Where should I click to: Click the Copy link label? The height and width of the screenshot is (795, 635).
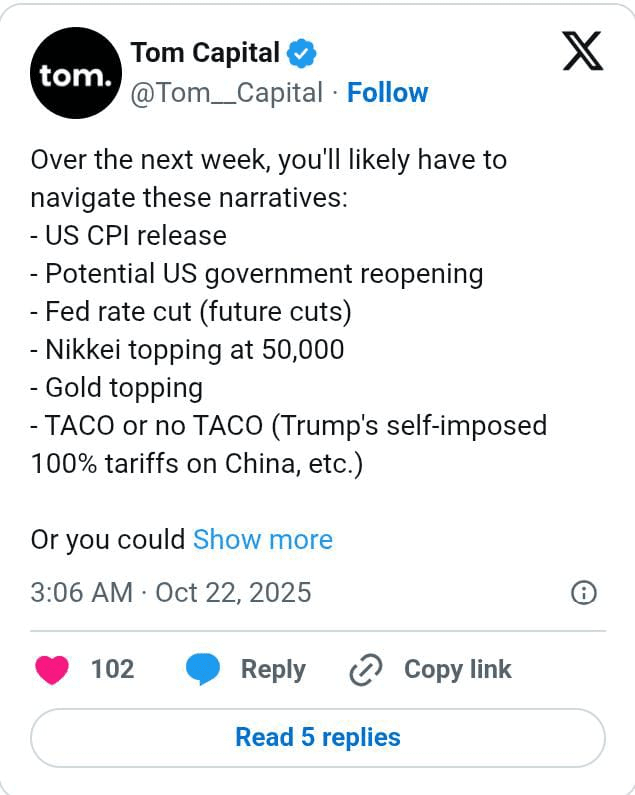(457, 669)
